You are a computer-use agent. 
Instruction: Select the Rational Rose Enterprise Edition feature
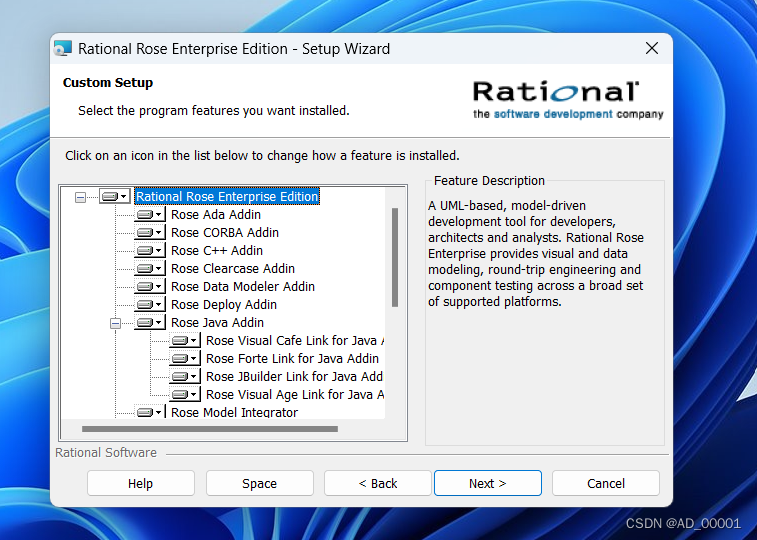(x=227, y=196)
